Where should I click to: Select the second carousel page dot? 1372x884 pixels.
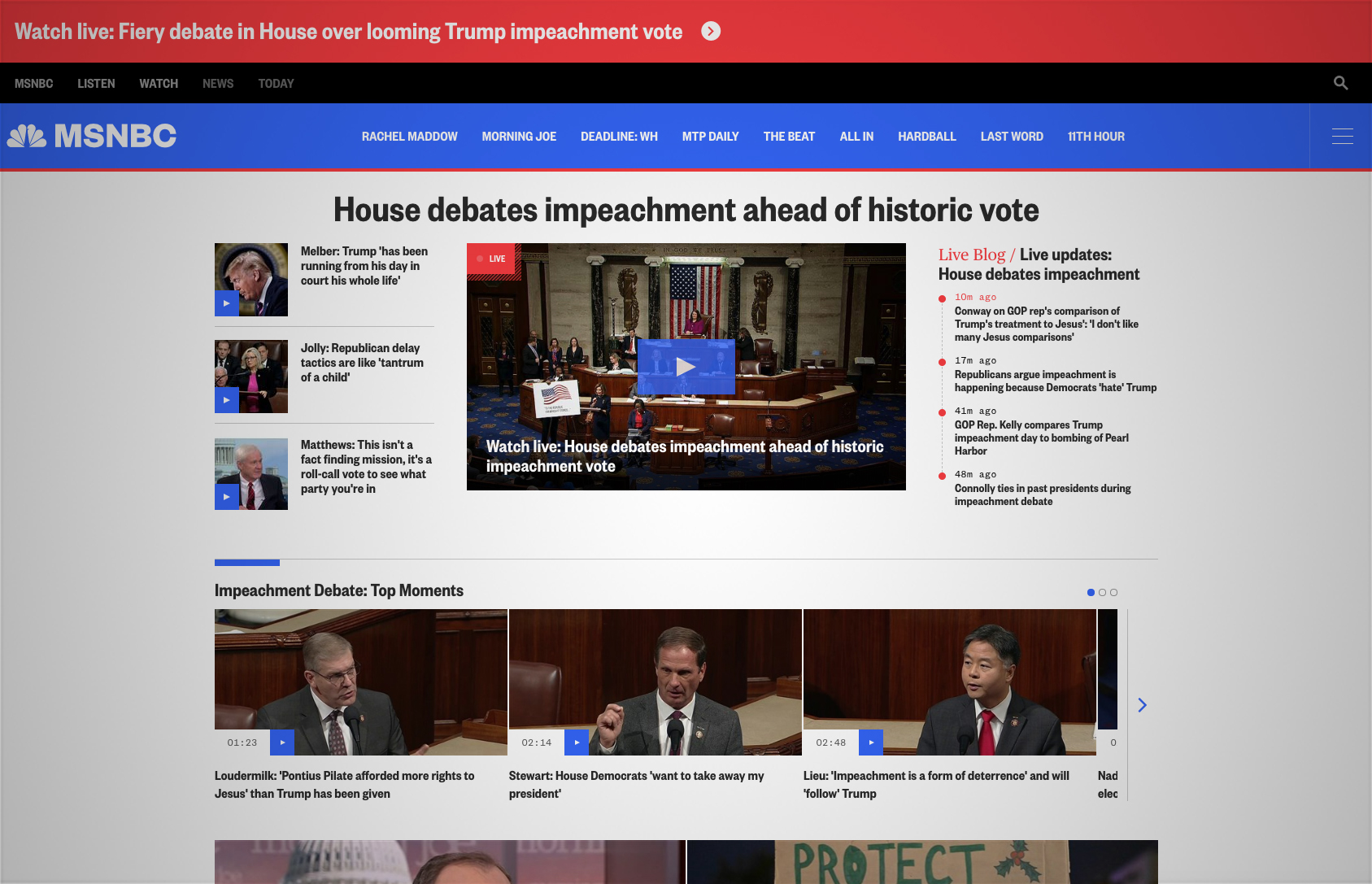[1102, 592]
